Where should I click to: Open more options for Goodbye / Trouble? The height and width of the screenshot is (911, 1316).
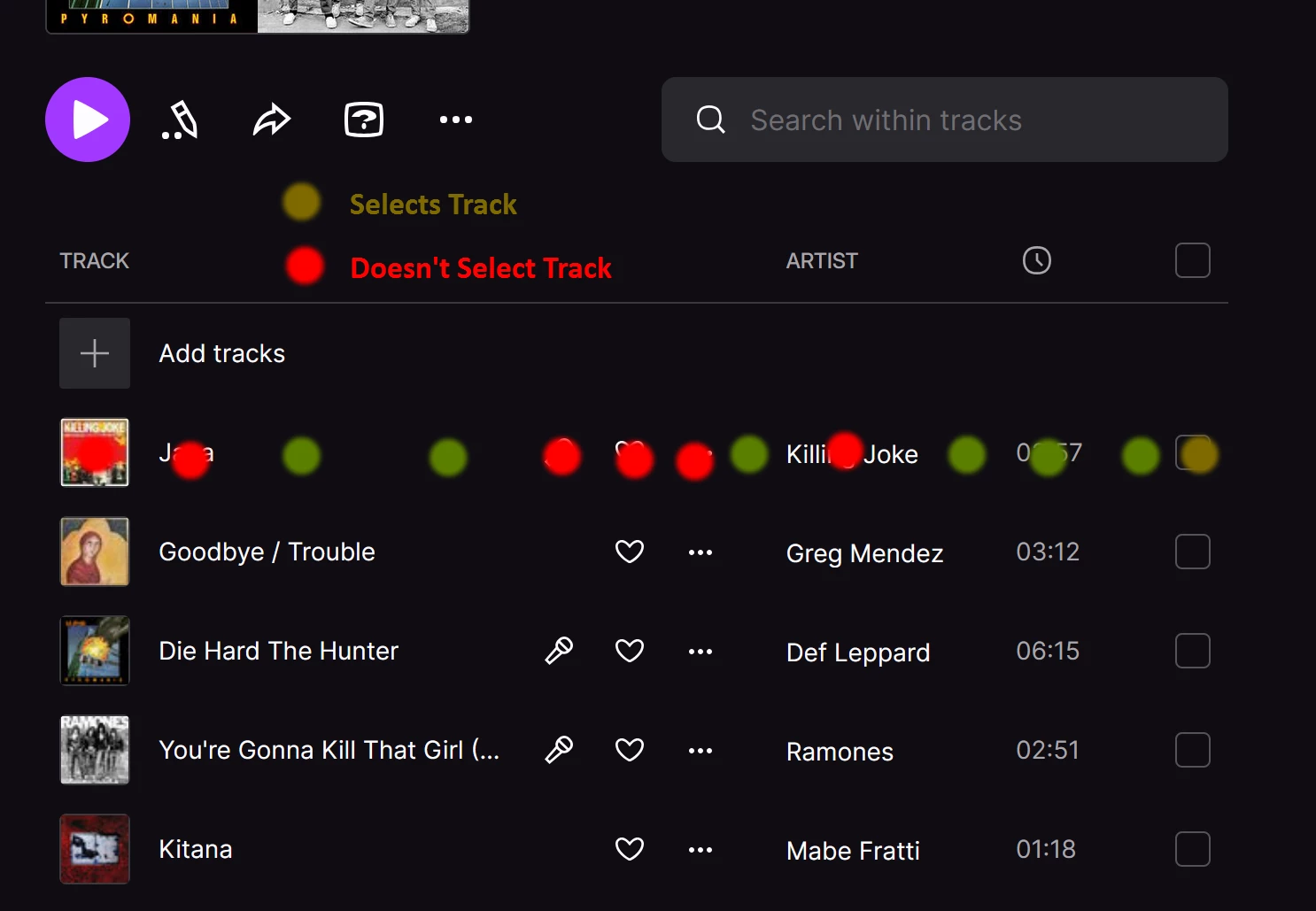pos(701,552)
